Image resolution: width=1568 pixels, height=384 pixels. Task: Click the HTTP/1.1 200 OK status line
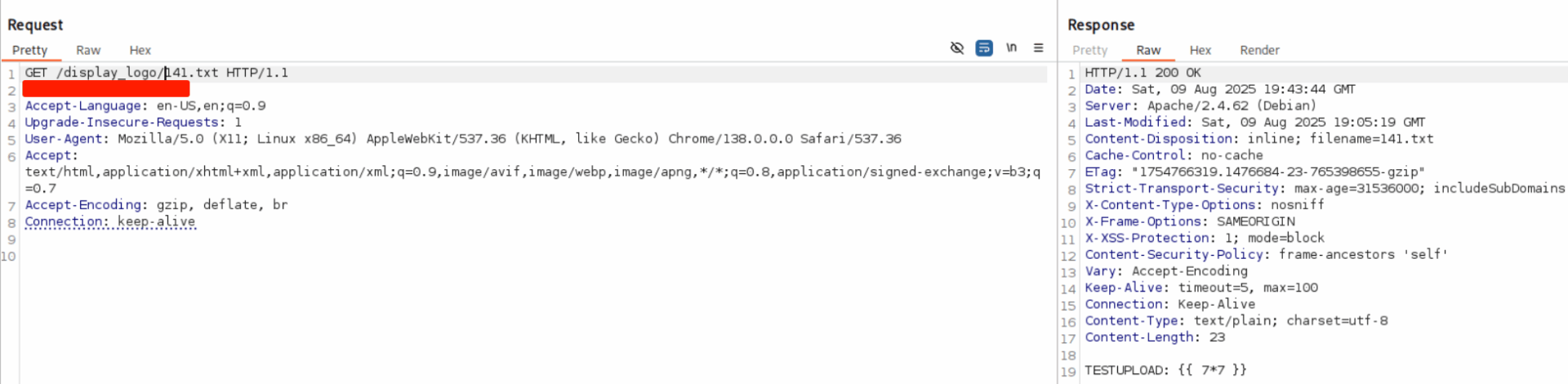1143,73
